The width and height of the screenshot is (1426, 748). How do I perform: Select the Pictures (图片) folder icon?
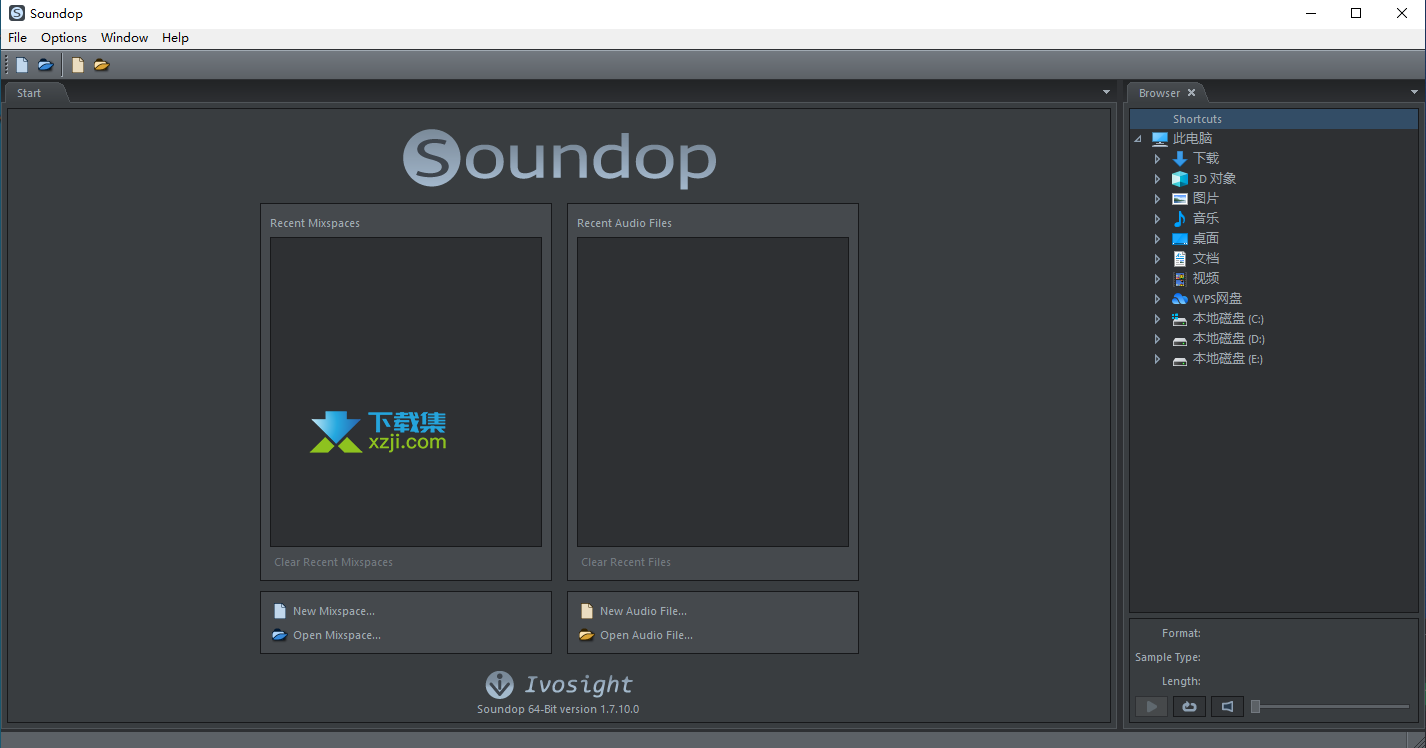coord(1180,199)
